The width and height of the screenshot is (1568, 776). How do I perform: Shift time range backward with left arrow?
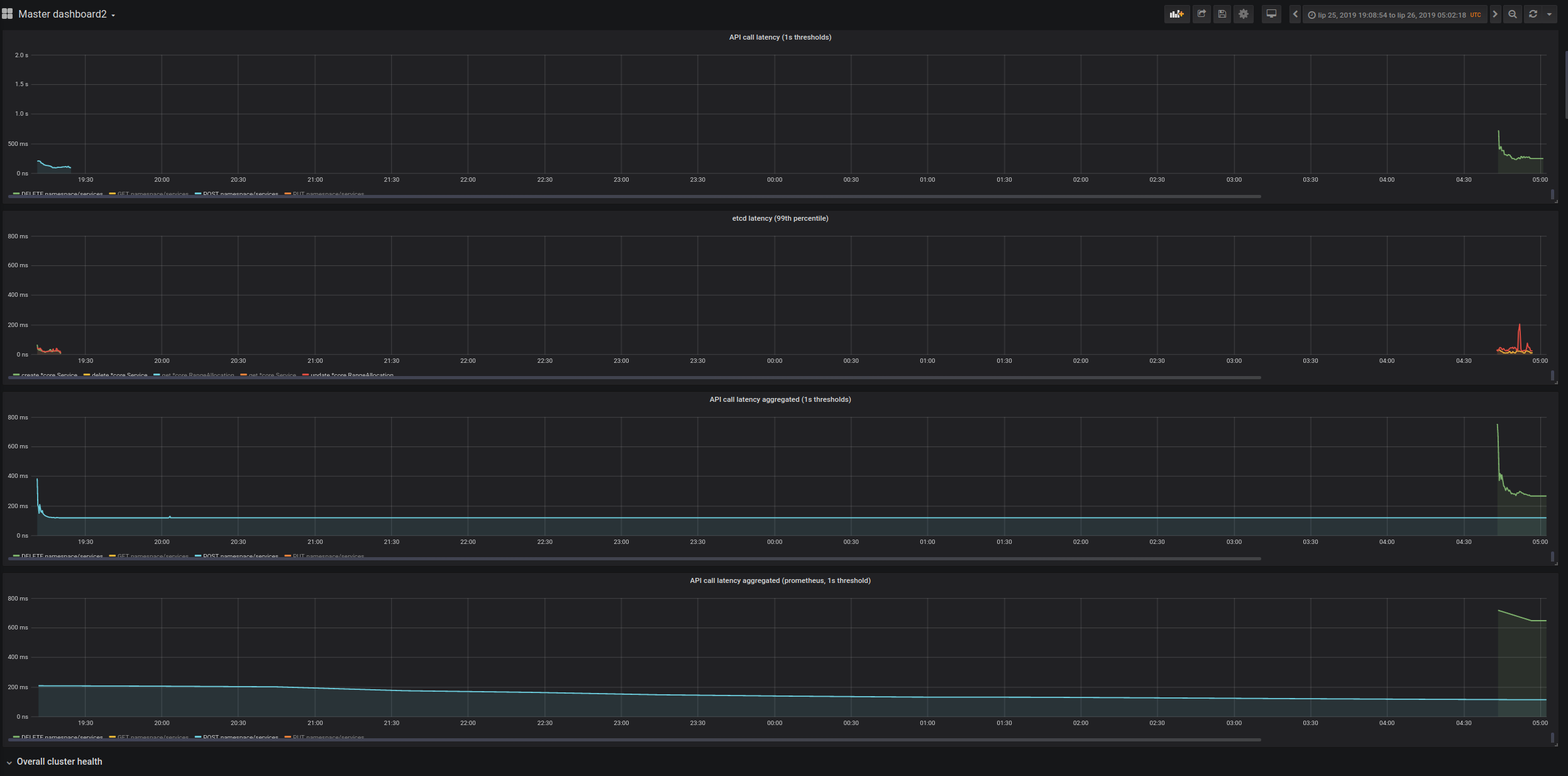click(x=1295, y=14)
